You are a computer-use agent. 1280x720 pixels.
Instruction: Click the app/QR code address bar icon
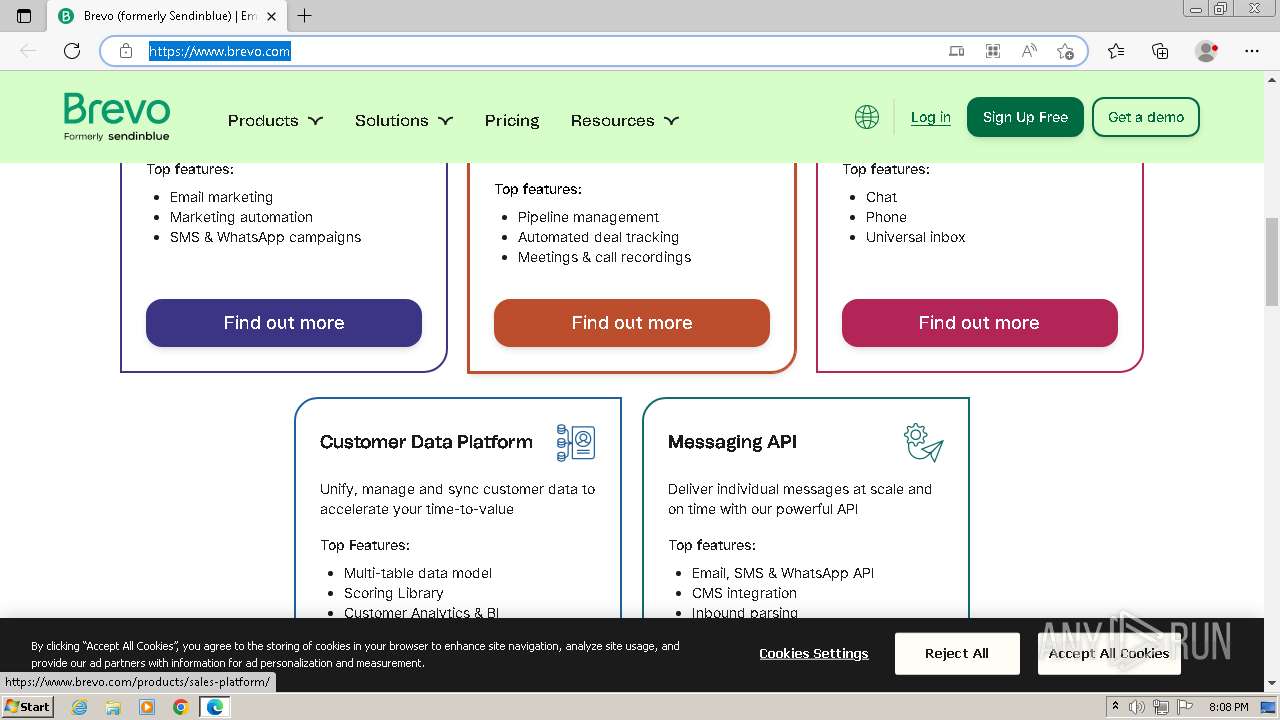tap(993, 51)
